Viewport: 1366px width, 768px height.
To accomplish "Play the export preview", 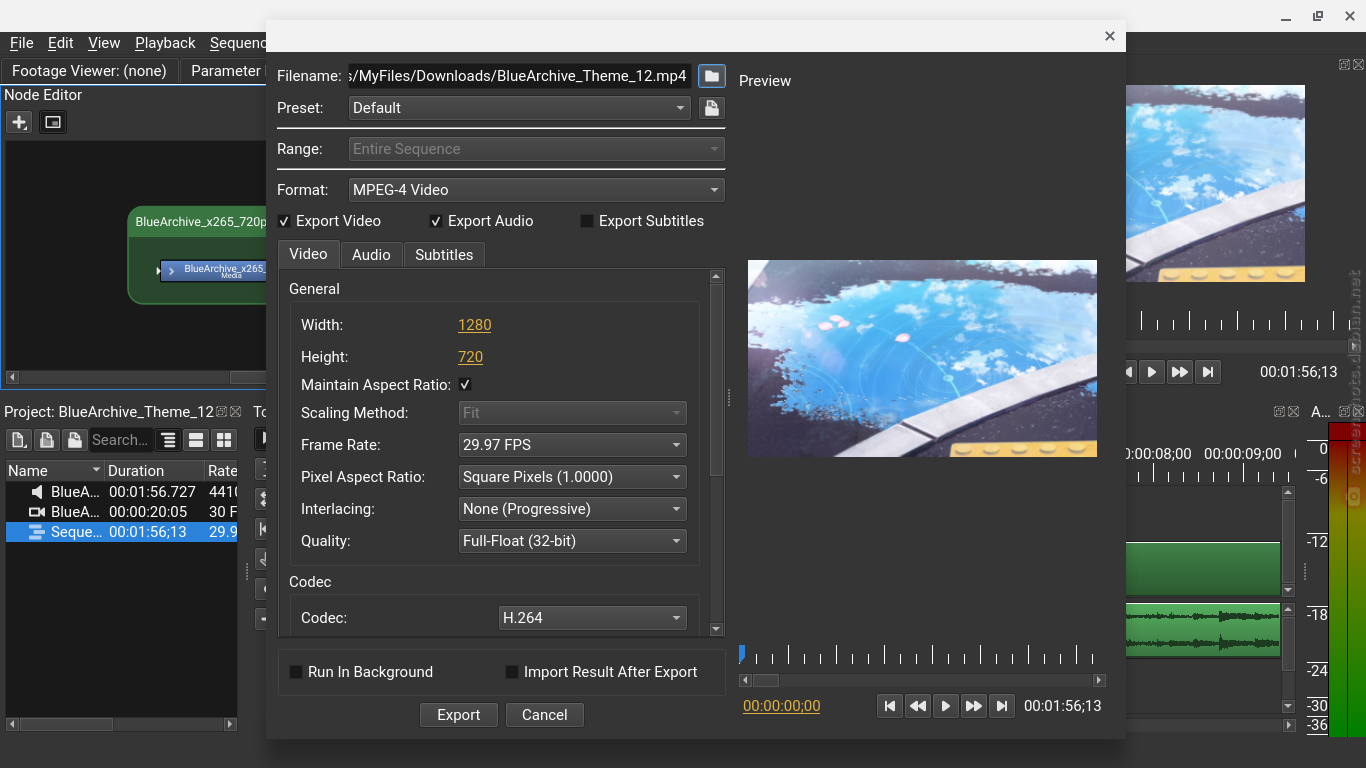I will pos(946,706).
